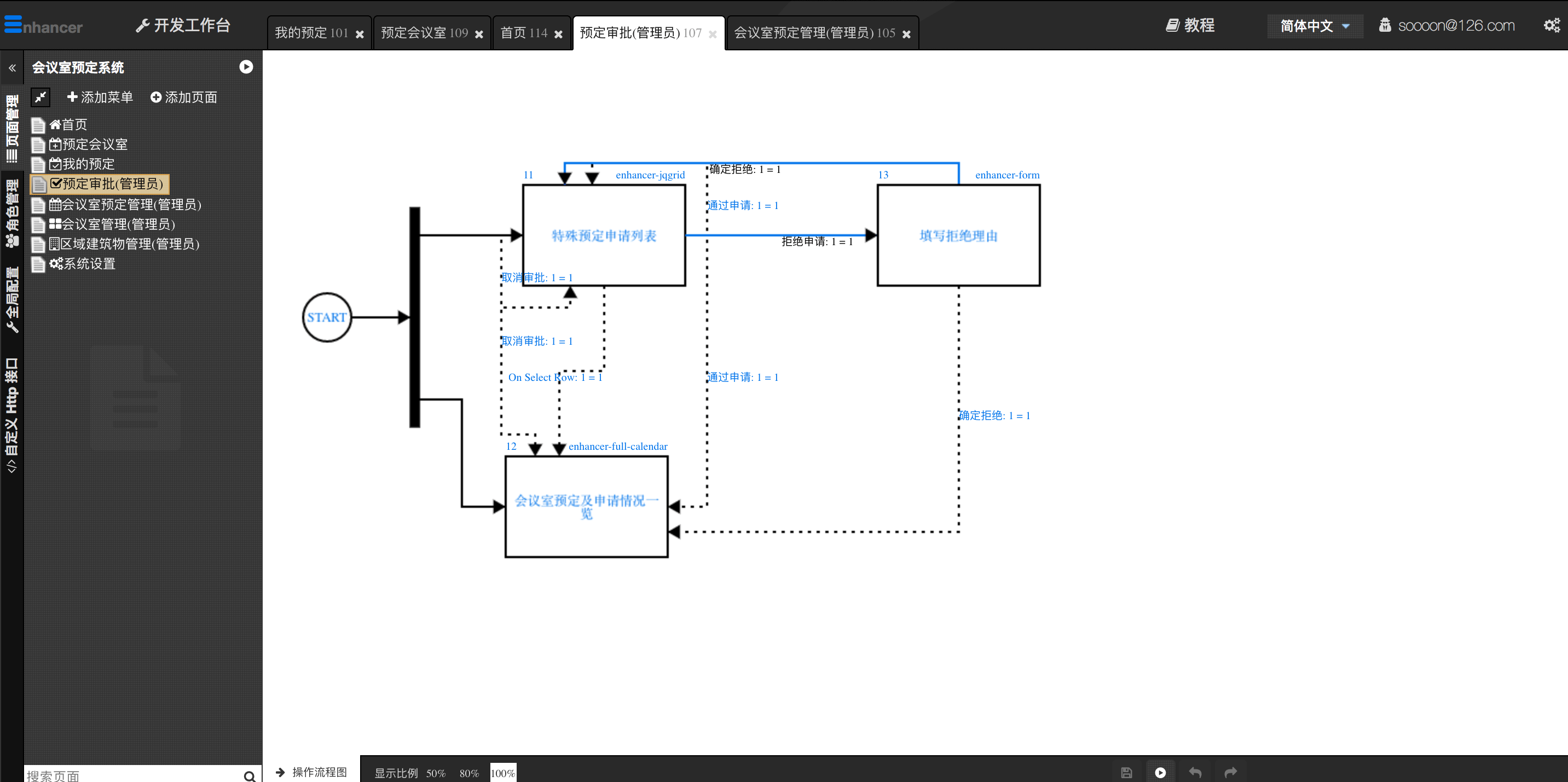Click the undo arrow icon
The image size is (1568, 782).
click(1195, 772)
